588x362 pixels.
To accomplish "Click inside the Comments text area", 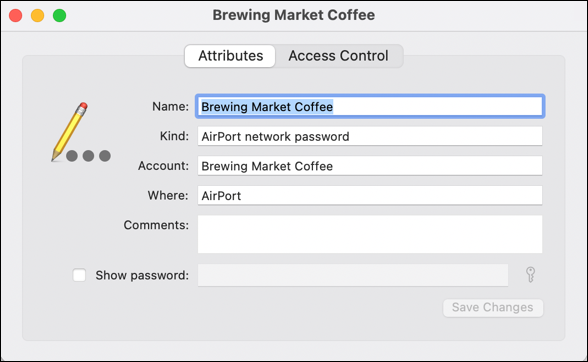I will click(x=370, y=234).
